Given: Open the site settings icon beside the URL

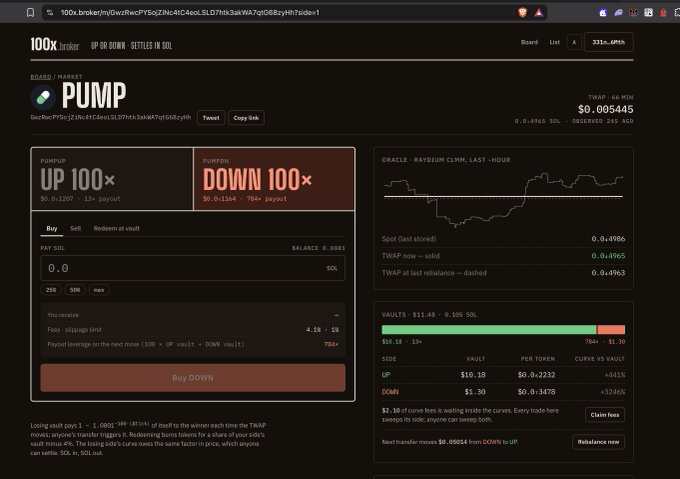Looking at the screenshot, I should [50, 13].
